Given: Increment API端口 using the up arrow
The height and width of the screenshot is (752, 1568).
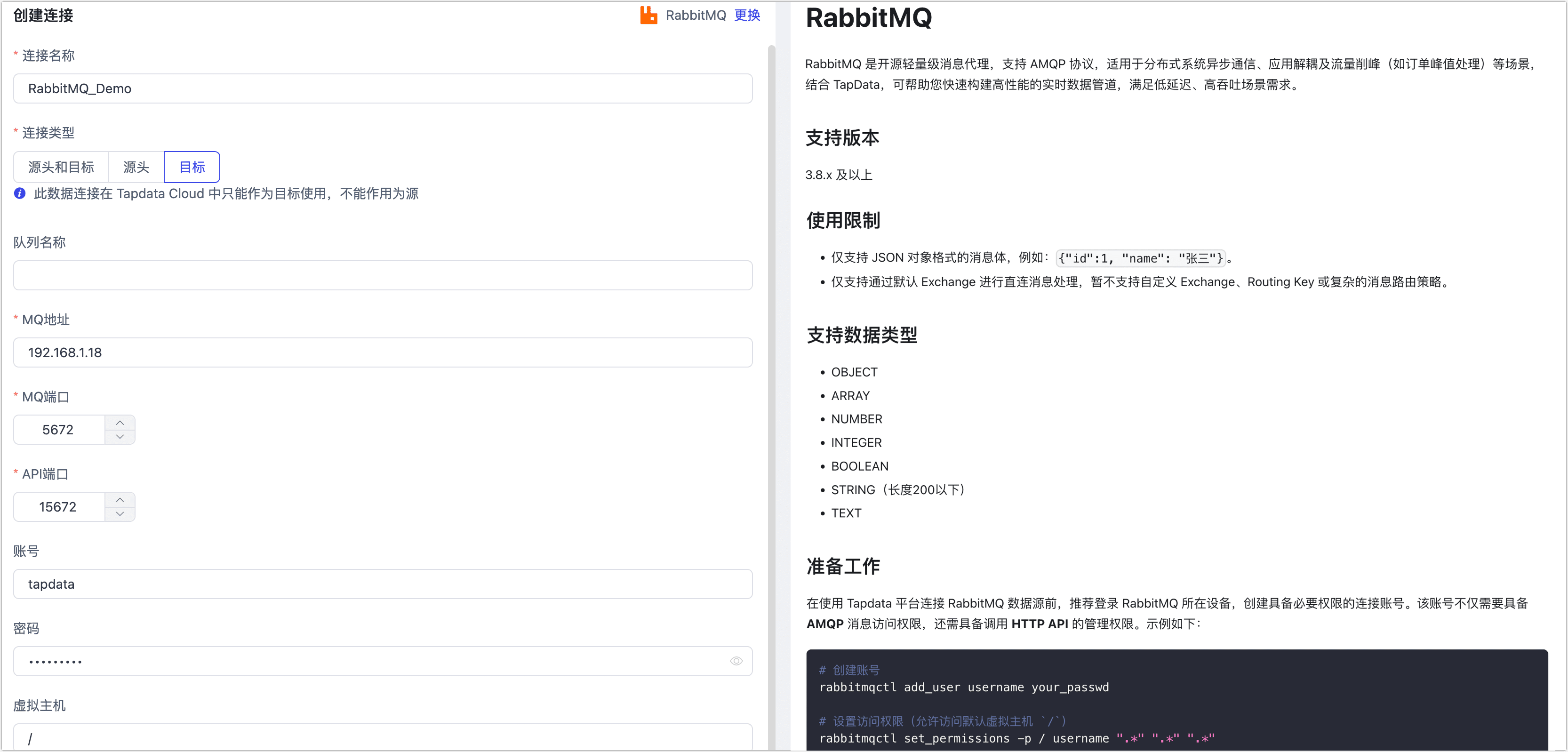Looking at the screenshot, I should click(x=120, y=499).
